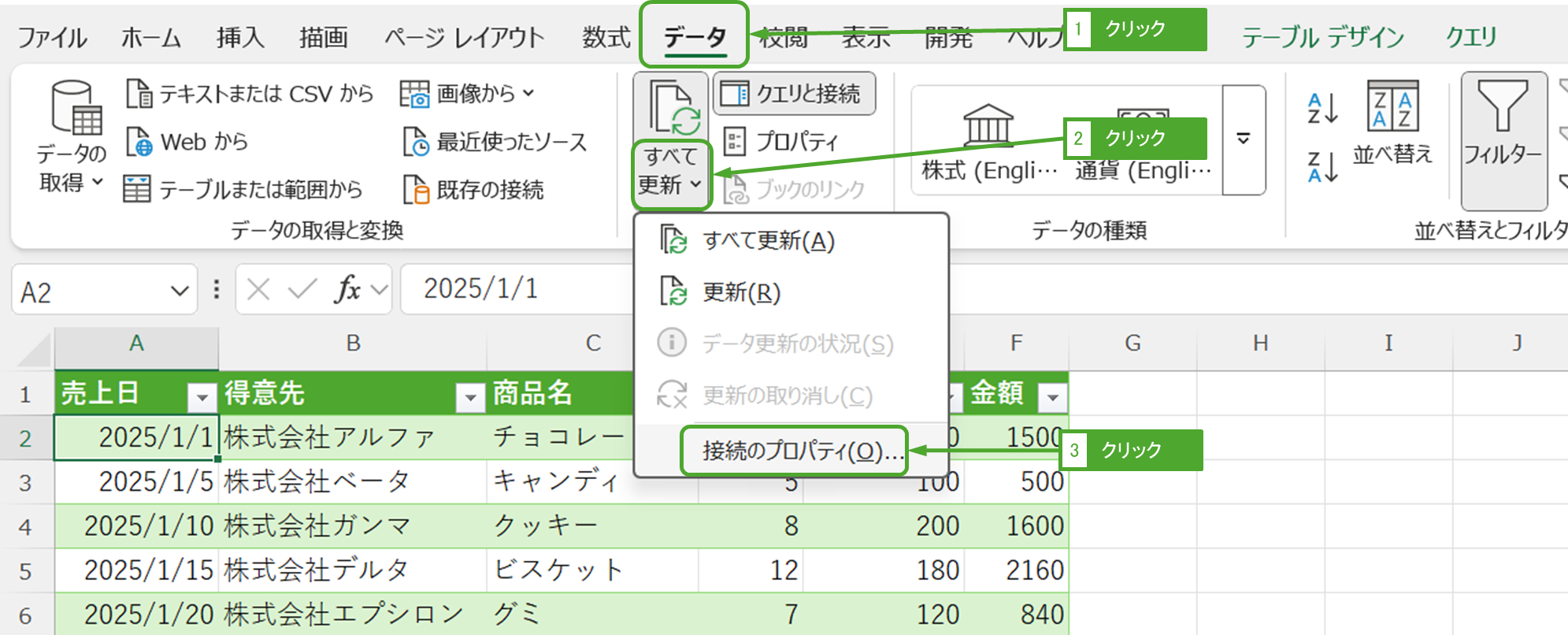The height and width of the screenshot is (635, 1568).
Task: Expand the data types gallery arrow
Action: [1243, 139]
